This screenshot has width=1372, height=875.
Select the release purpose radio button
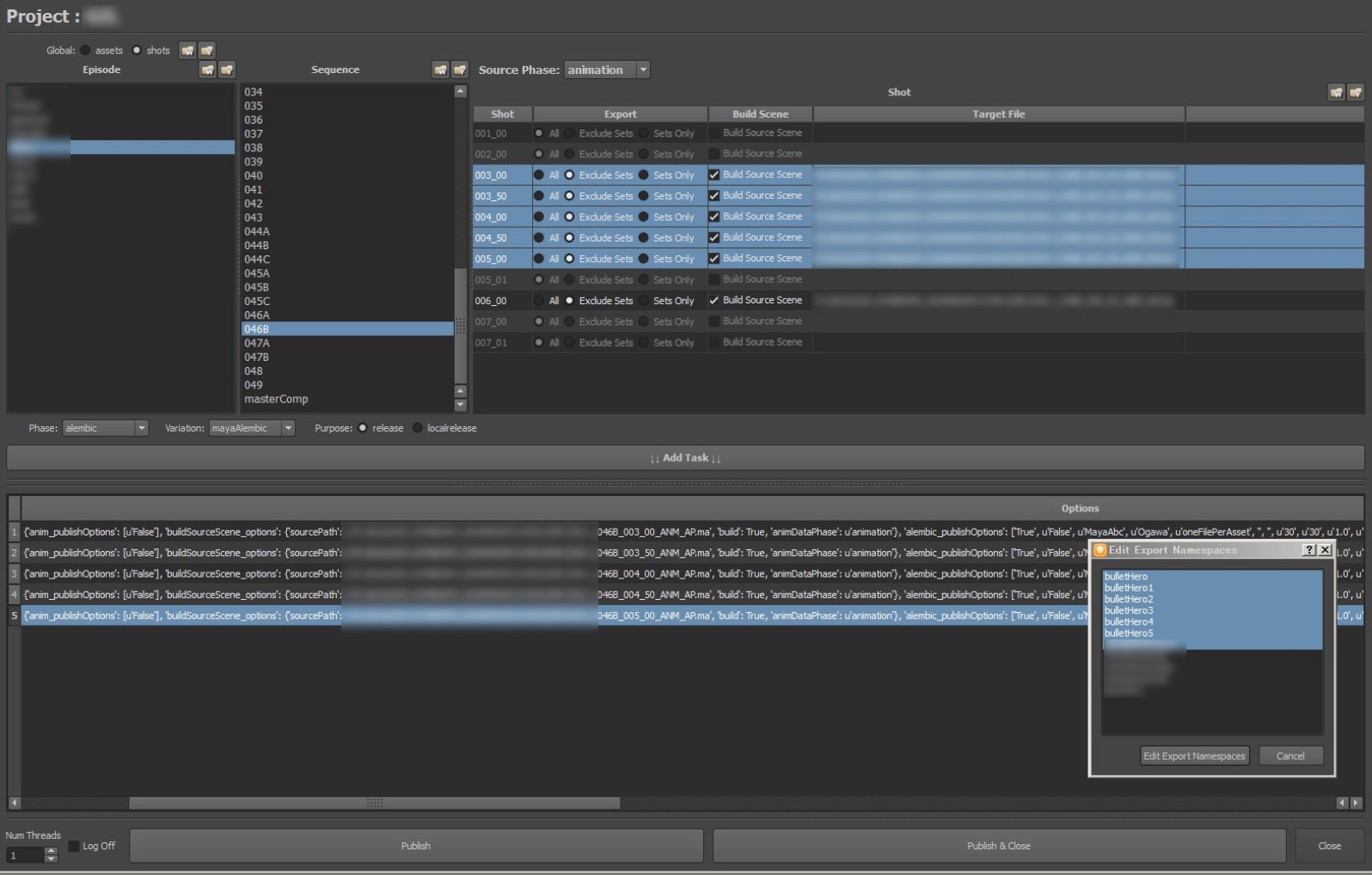tap(363, 428)
